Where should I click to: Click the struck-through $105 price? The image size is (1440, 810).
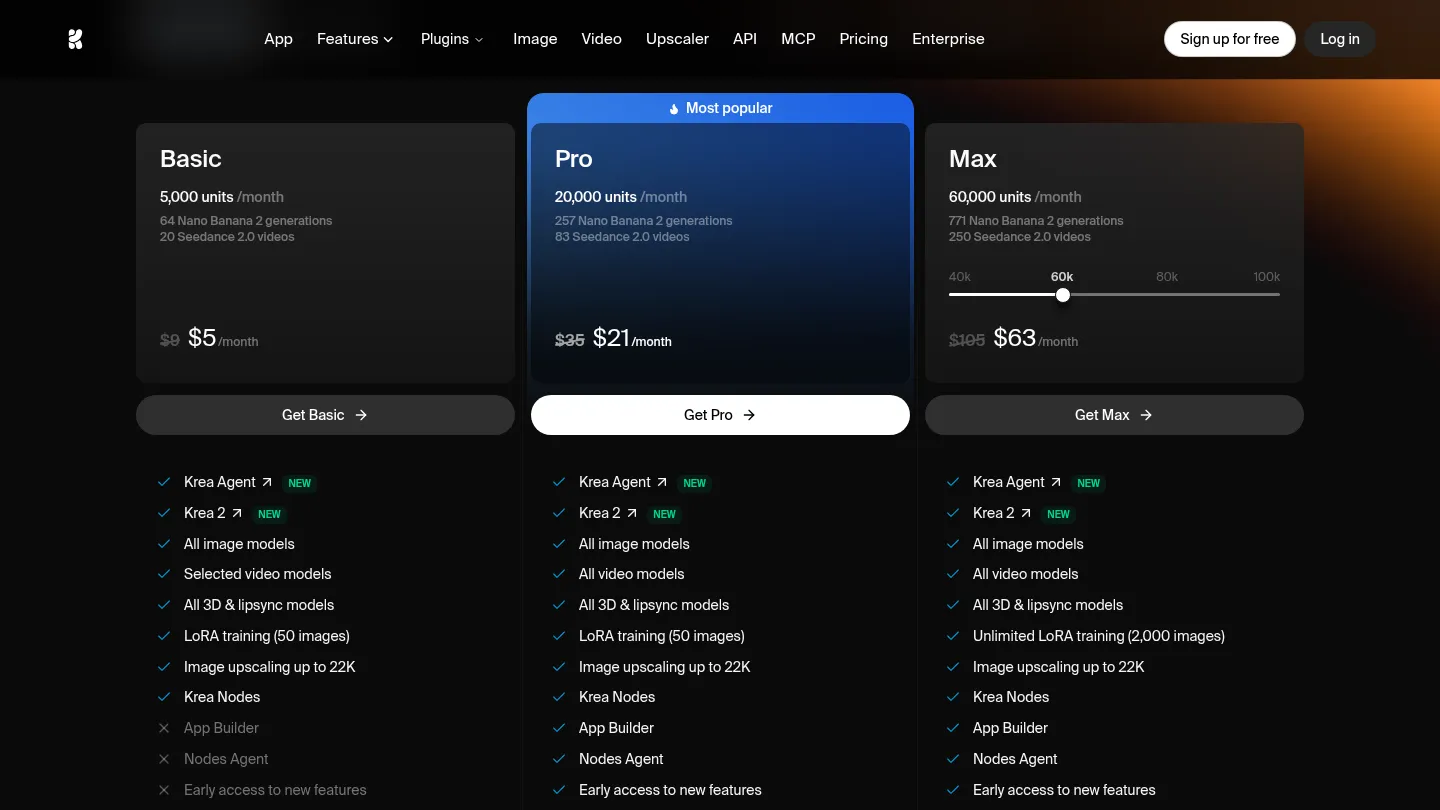pos(967,340)
